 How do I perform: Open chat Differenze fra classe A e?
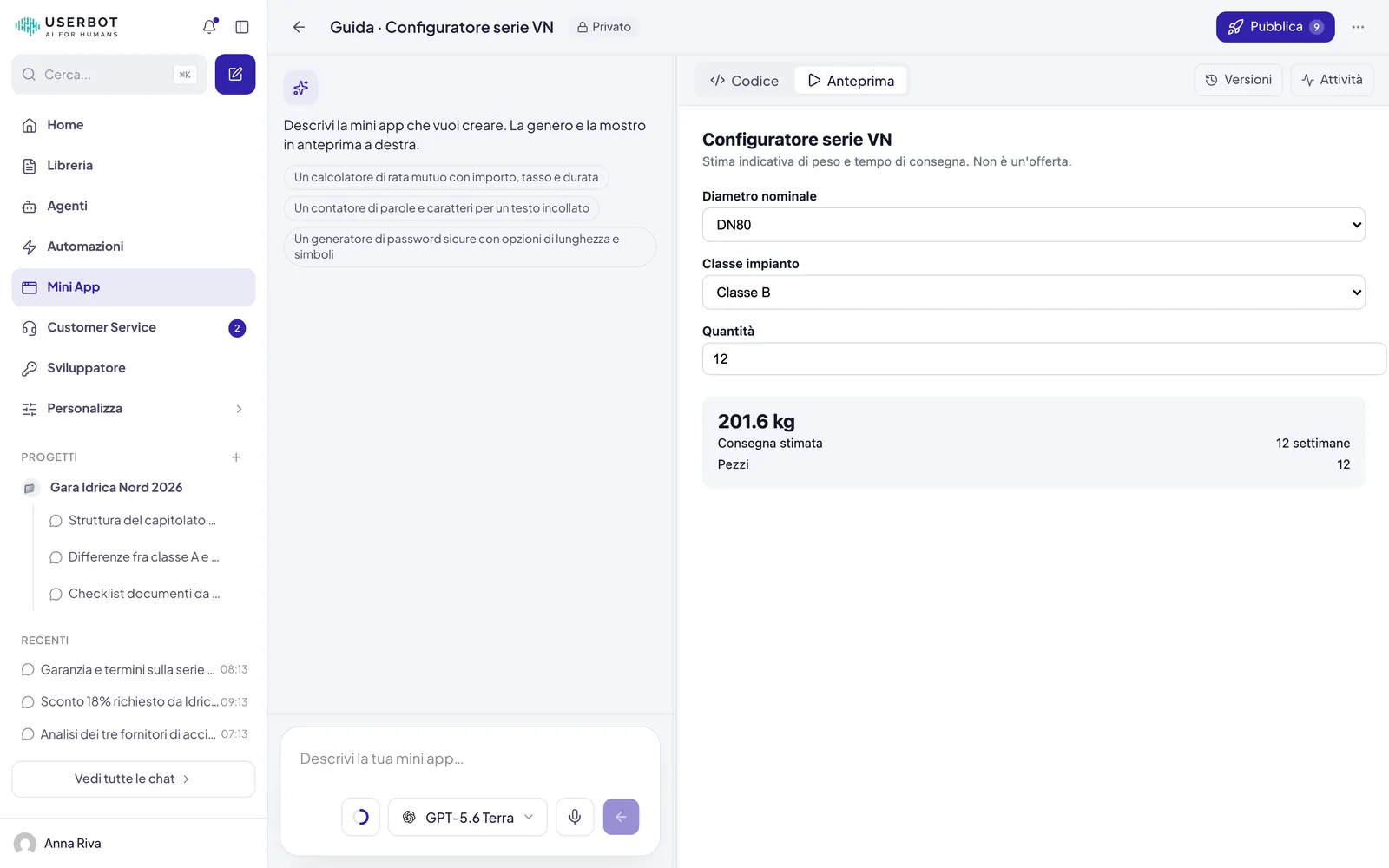(144, 557)
